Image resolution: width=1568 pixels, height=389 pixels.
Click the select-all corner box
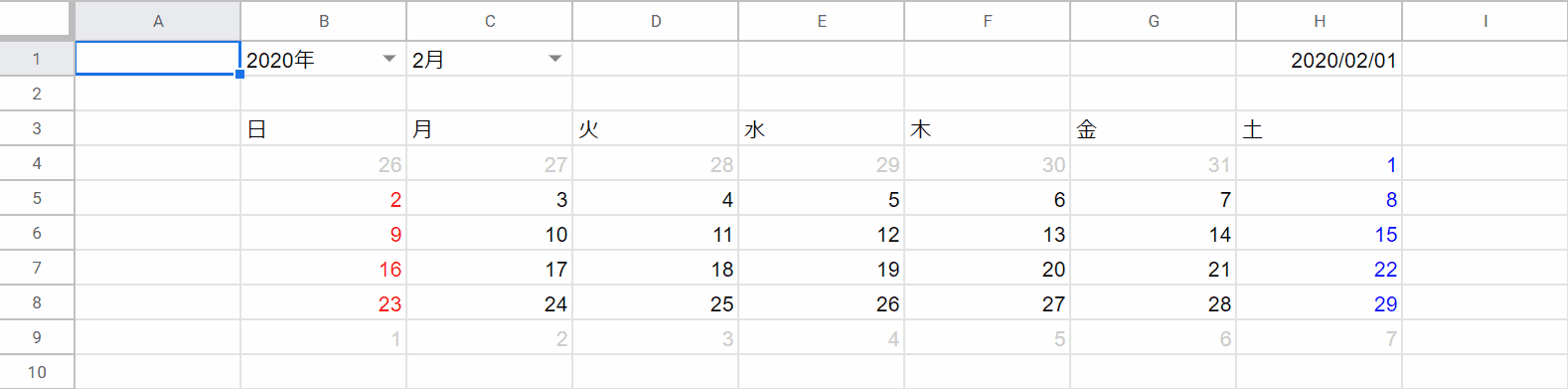click(37, 20)
